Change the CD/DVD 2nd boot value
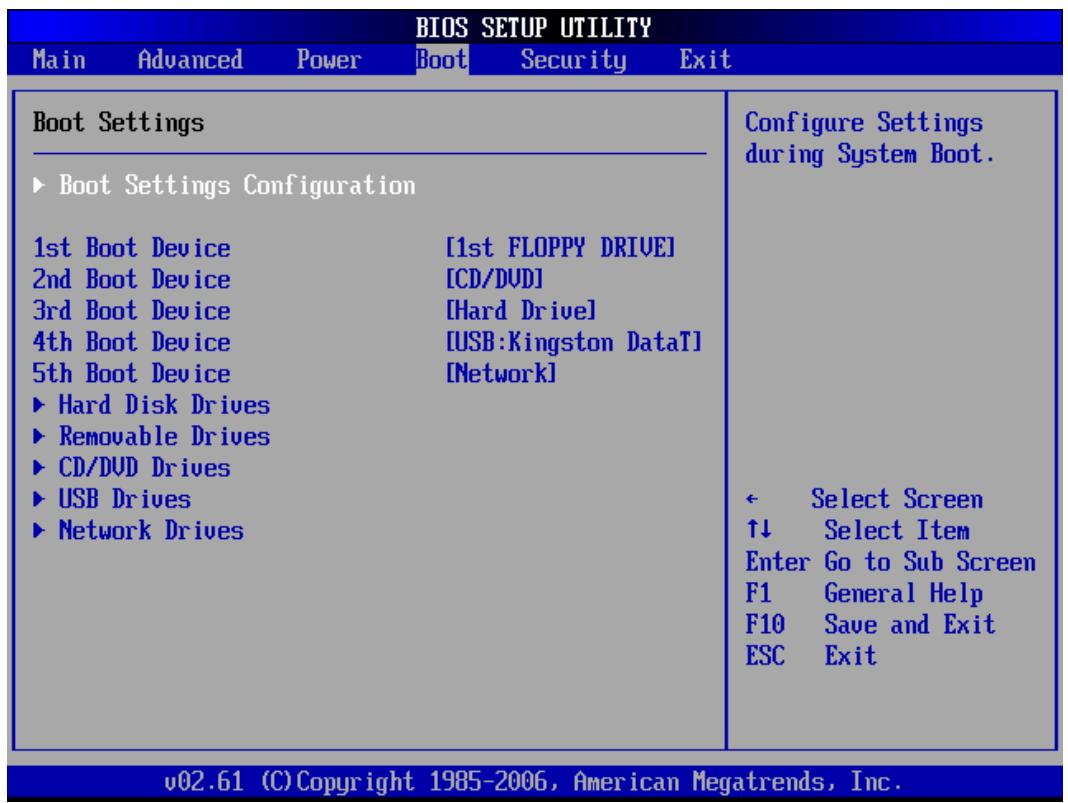The height and width of the screenshot is (803, 1068). [x=494, y=279]
